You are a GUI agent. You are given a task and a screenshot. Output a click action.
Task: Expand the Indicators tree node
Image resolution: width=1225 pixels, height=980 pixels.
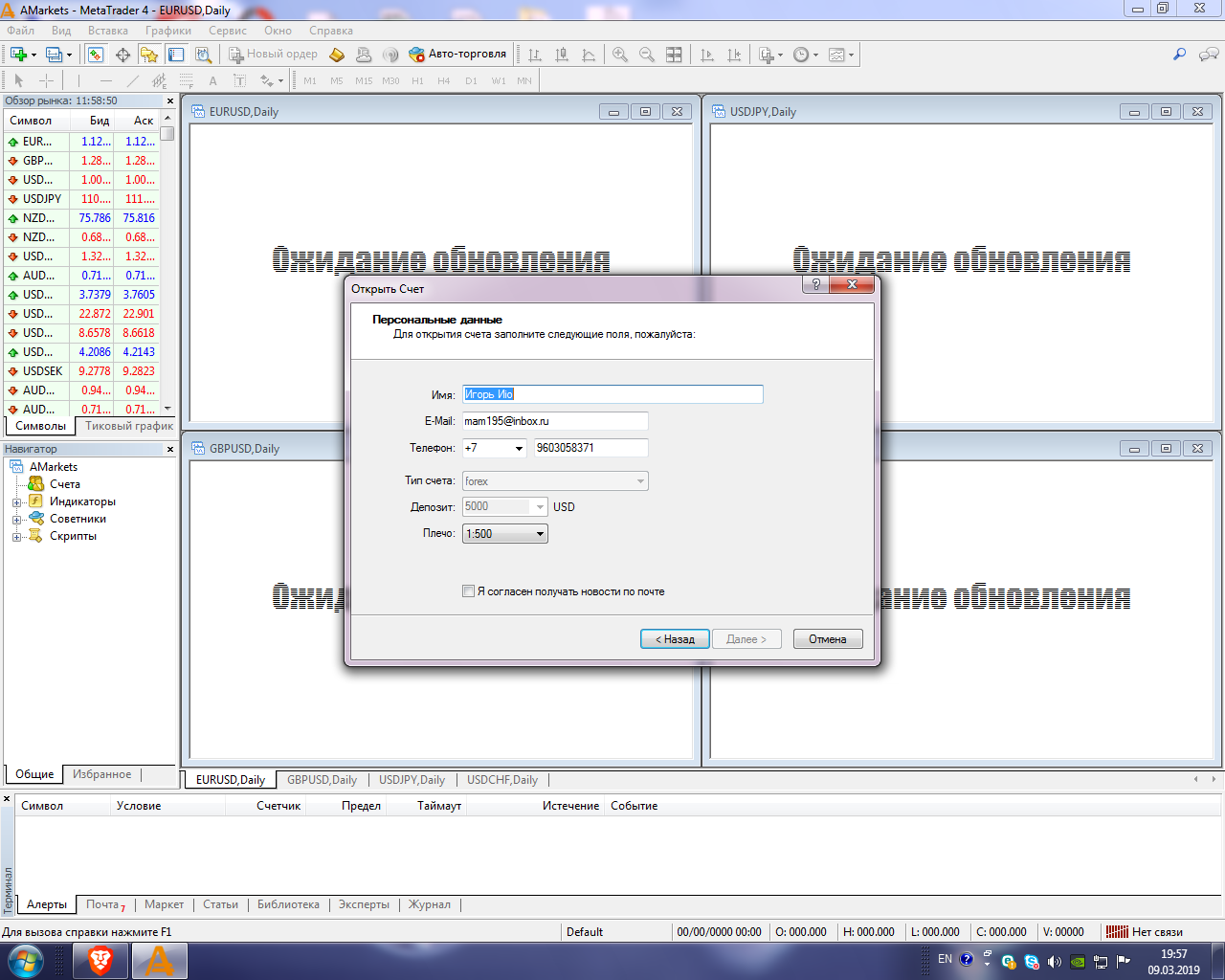(x=16, y=502)
